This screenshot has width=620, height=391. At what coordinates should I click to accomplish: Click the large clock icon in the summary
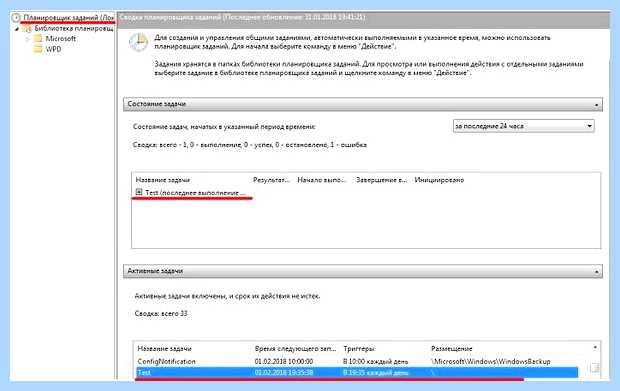tap(138, 42)
